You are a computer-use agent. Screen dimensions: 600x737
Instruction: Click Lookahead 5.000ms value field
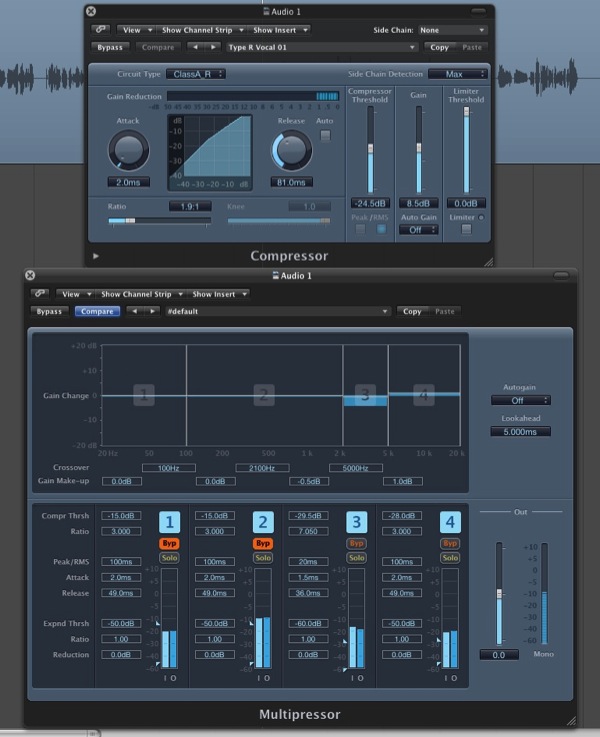click(x=520, y=431)
